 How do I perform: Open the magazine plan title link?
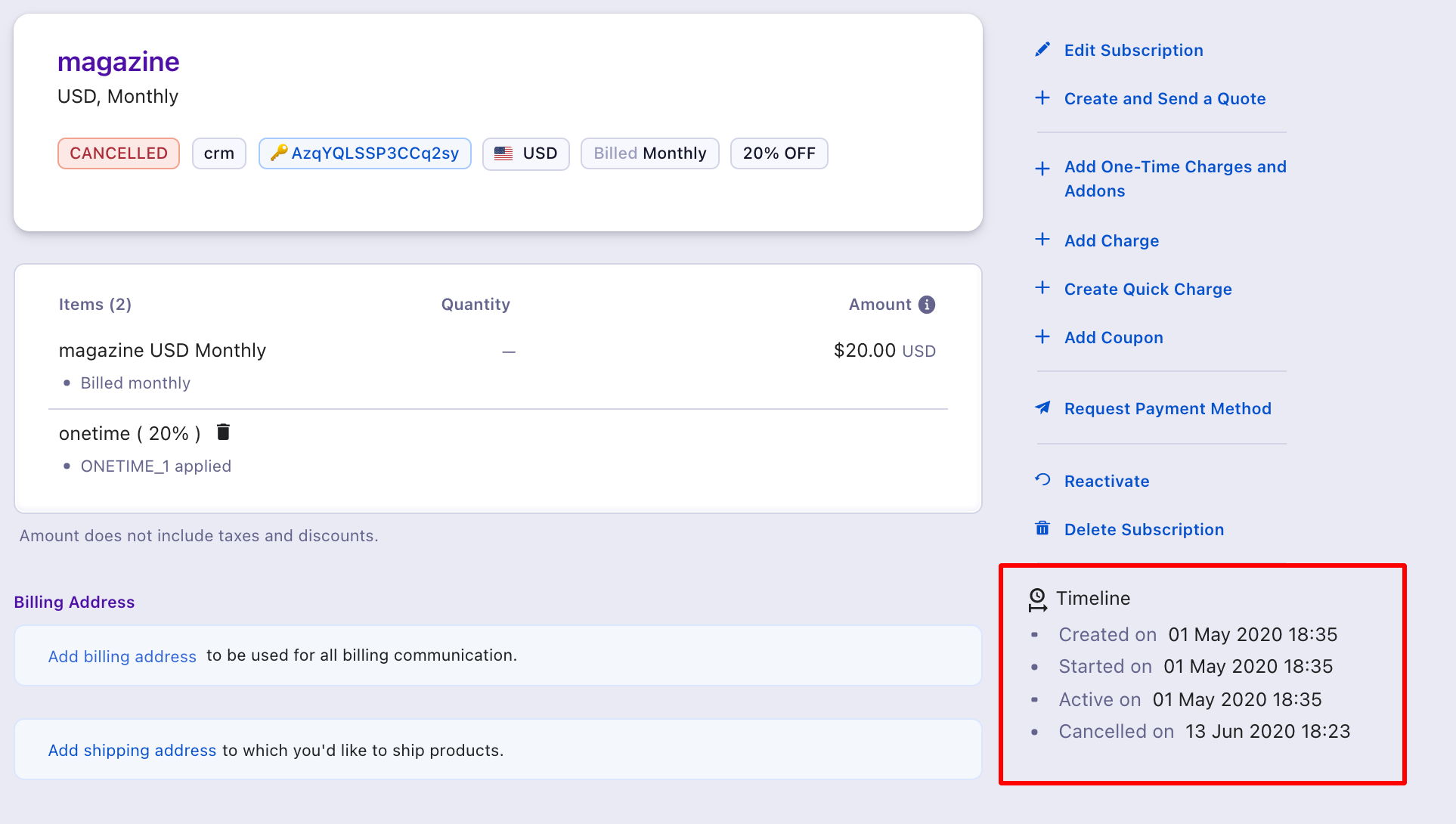(x=119, y=62)
